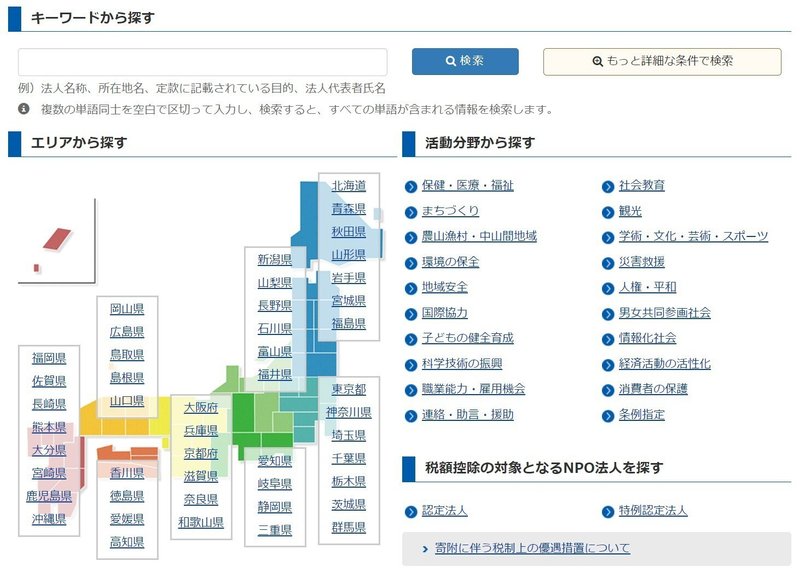Click arrow icon next to 条例指定
800x578 pixels.
(608, 416)
